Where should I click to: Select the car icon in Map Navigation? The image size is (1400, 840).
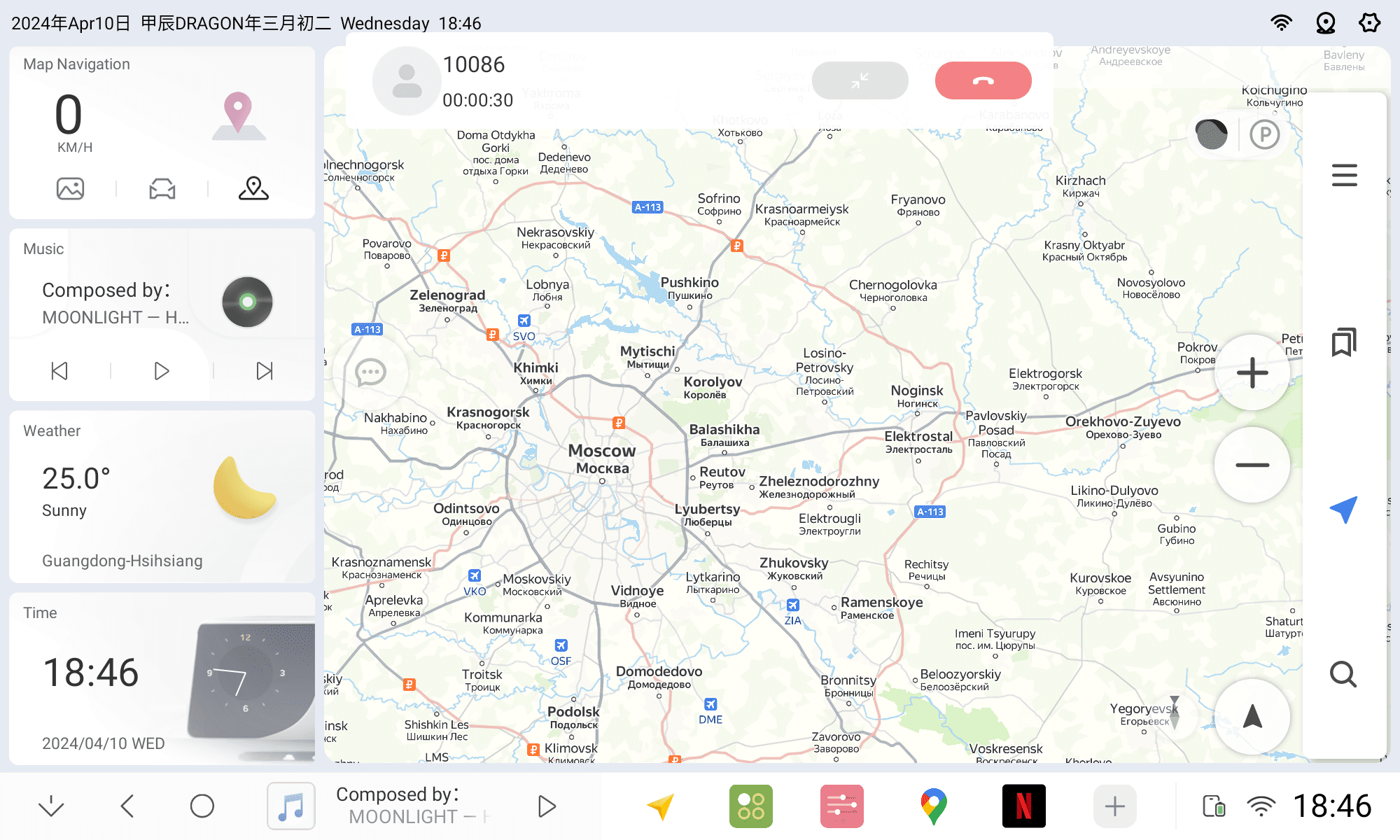pyautogui.click(x=162, y=188)
